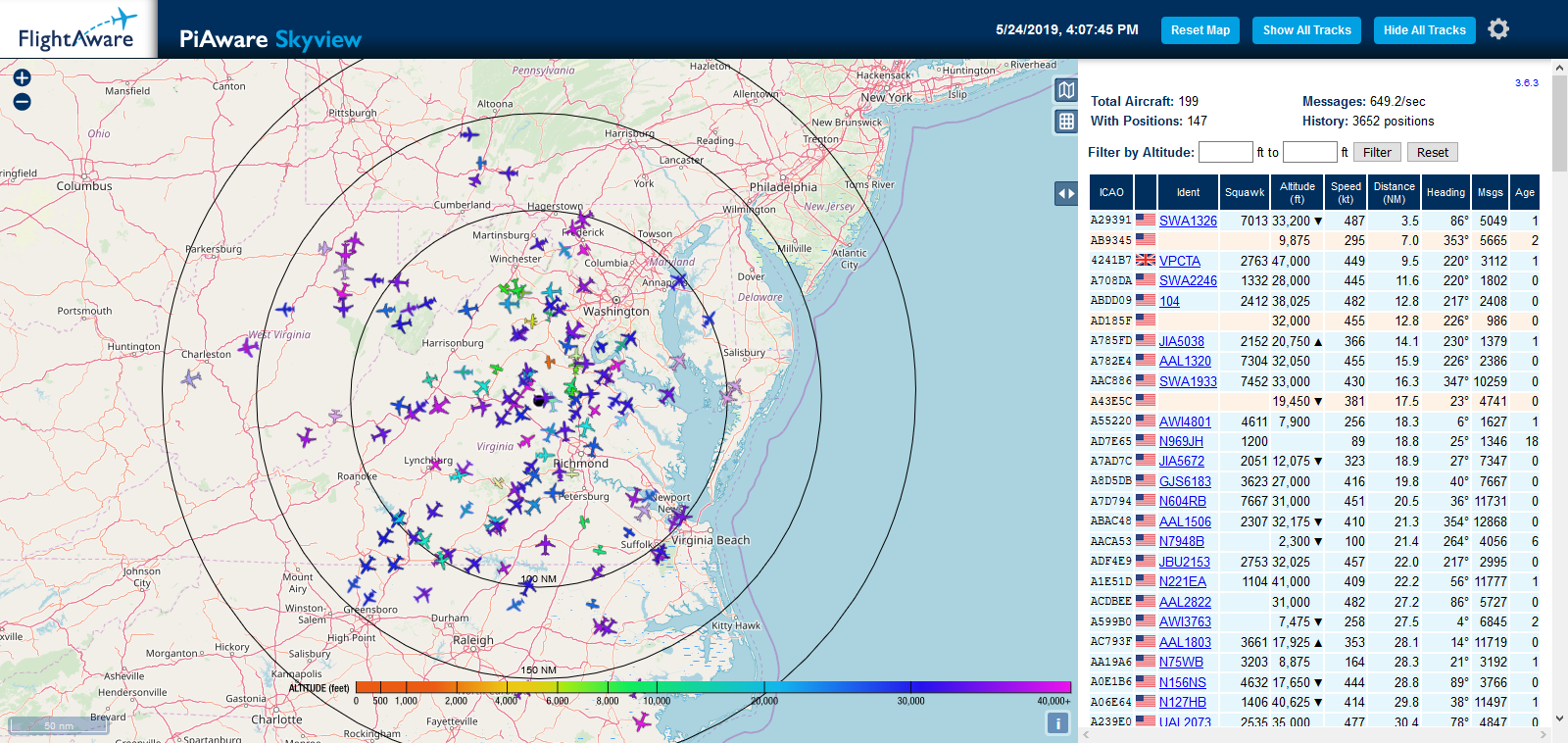Open flight link N7948B

[1182, 541]
